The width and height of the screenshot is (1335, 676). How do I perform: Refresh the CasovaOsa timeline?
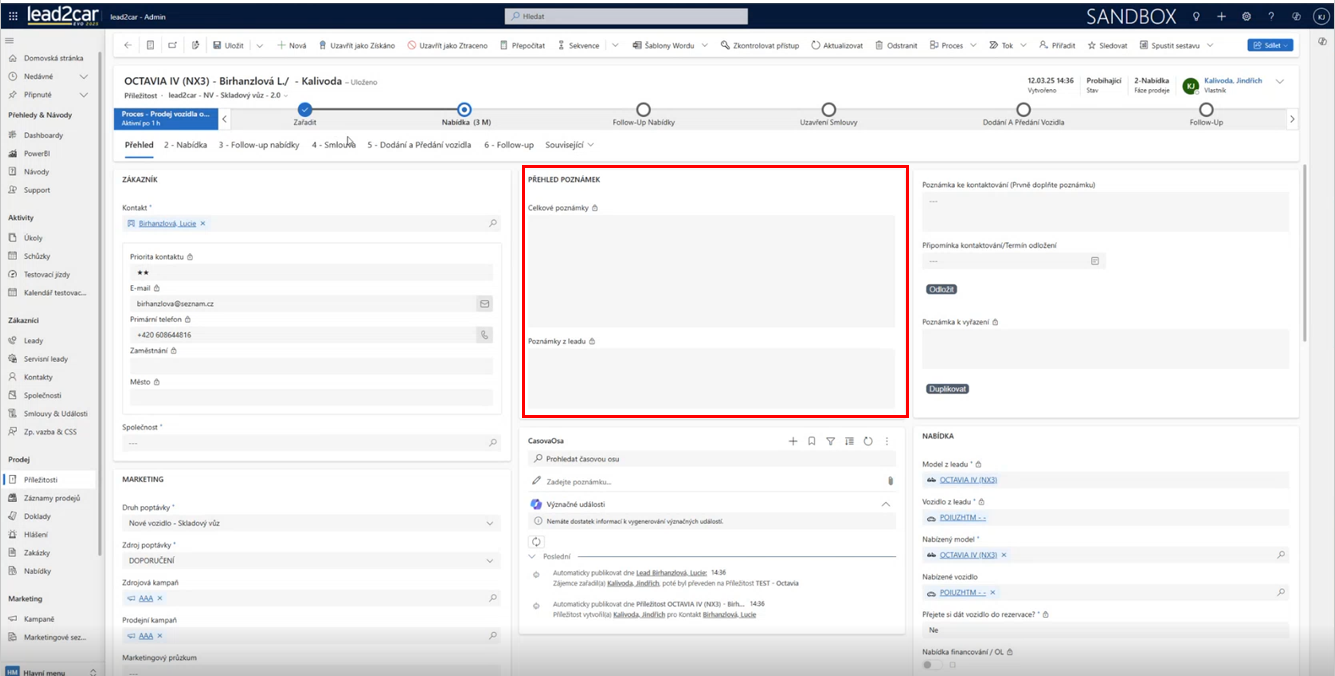click(x=867, y=440)
